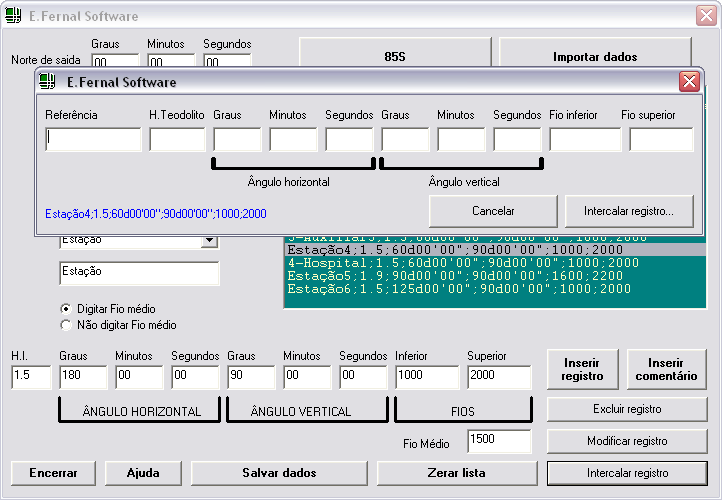
Task: Click the Fio inferior text box
Action: [584, 140]
